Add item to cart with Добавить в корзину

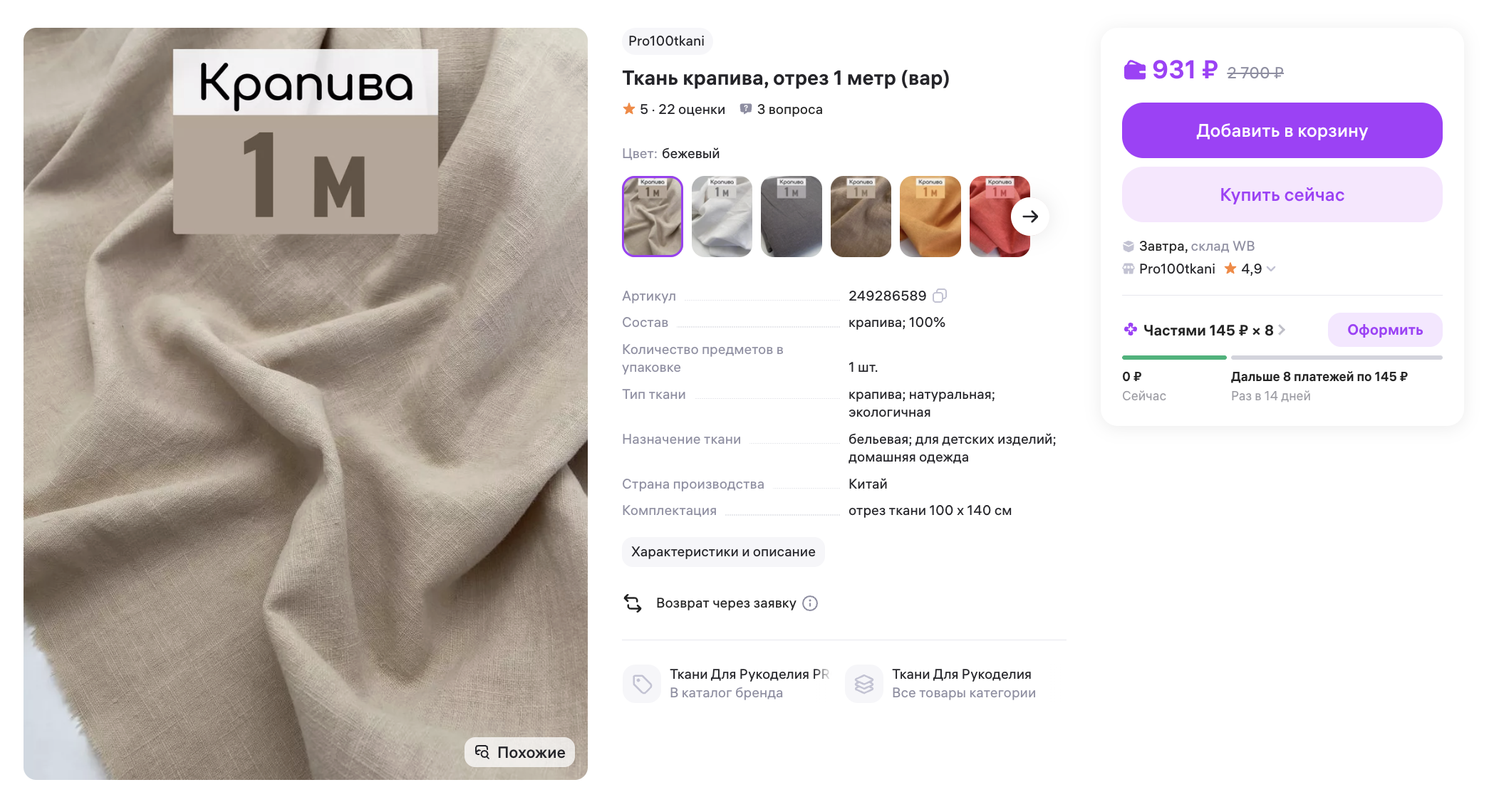coord(1282,130)
